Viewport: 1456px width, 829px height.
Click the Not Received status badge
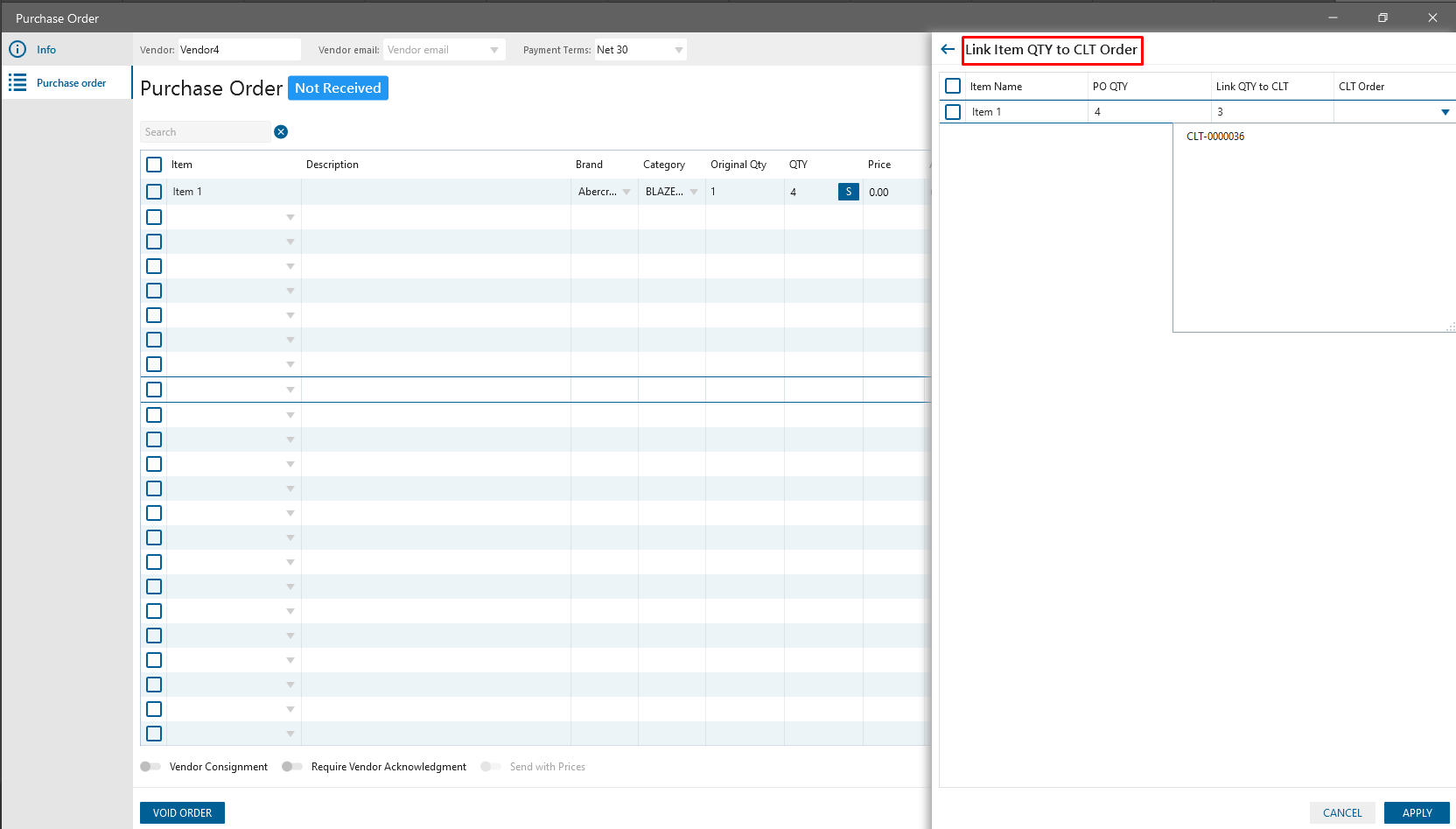point(338,88)
